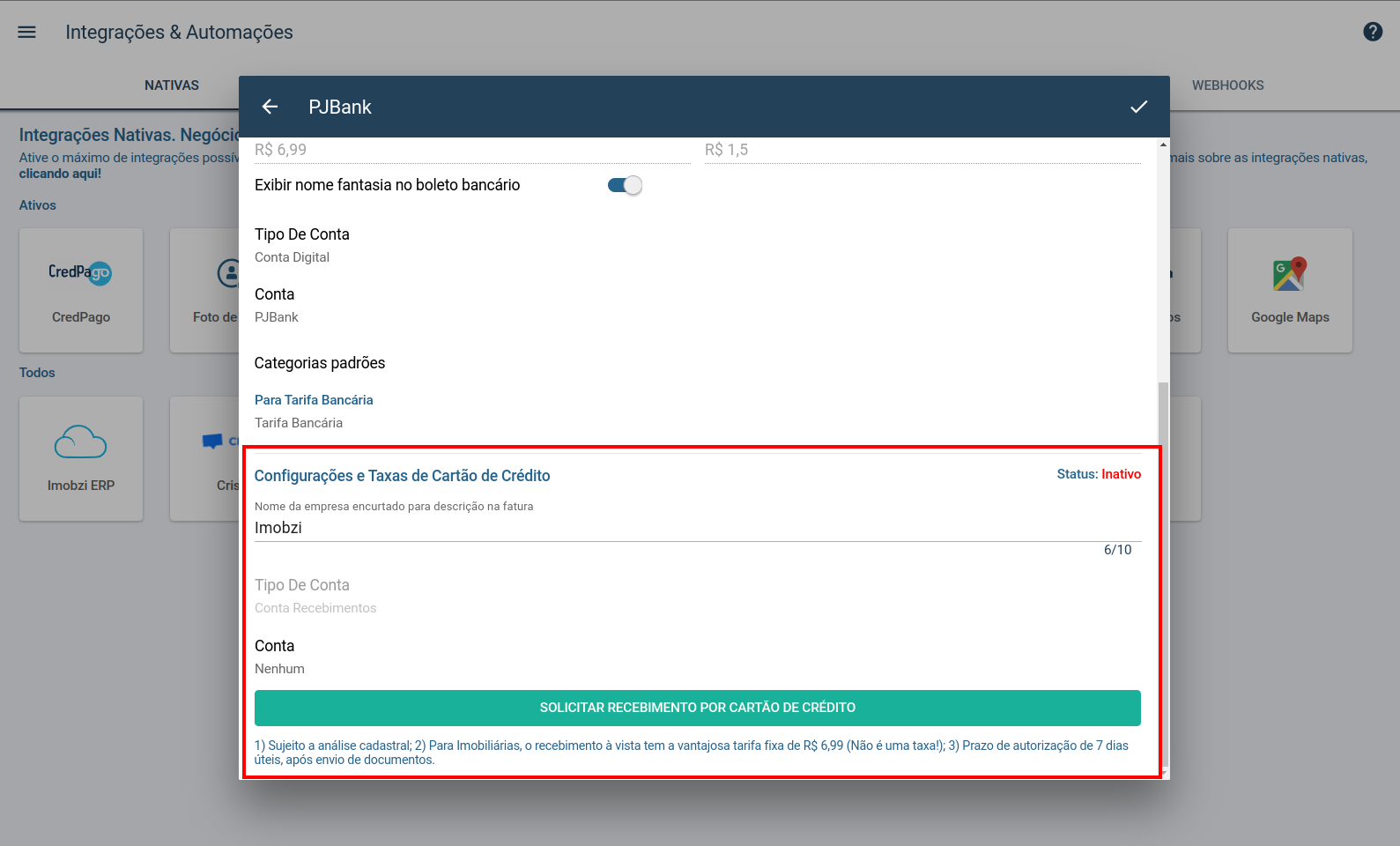
Task: Click the Integrações & Automações page title
Action: pos(179,33)
